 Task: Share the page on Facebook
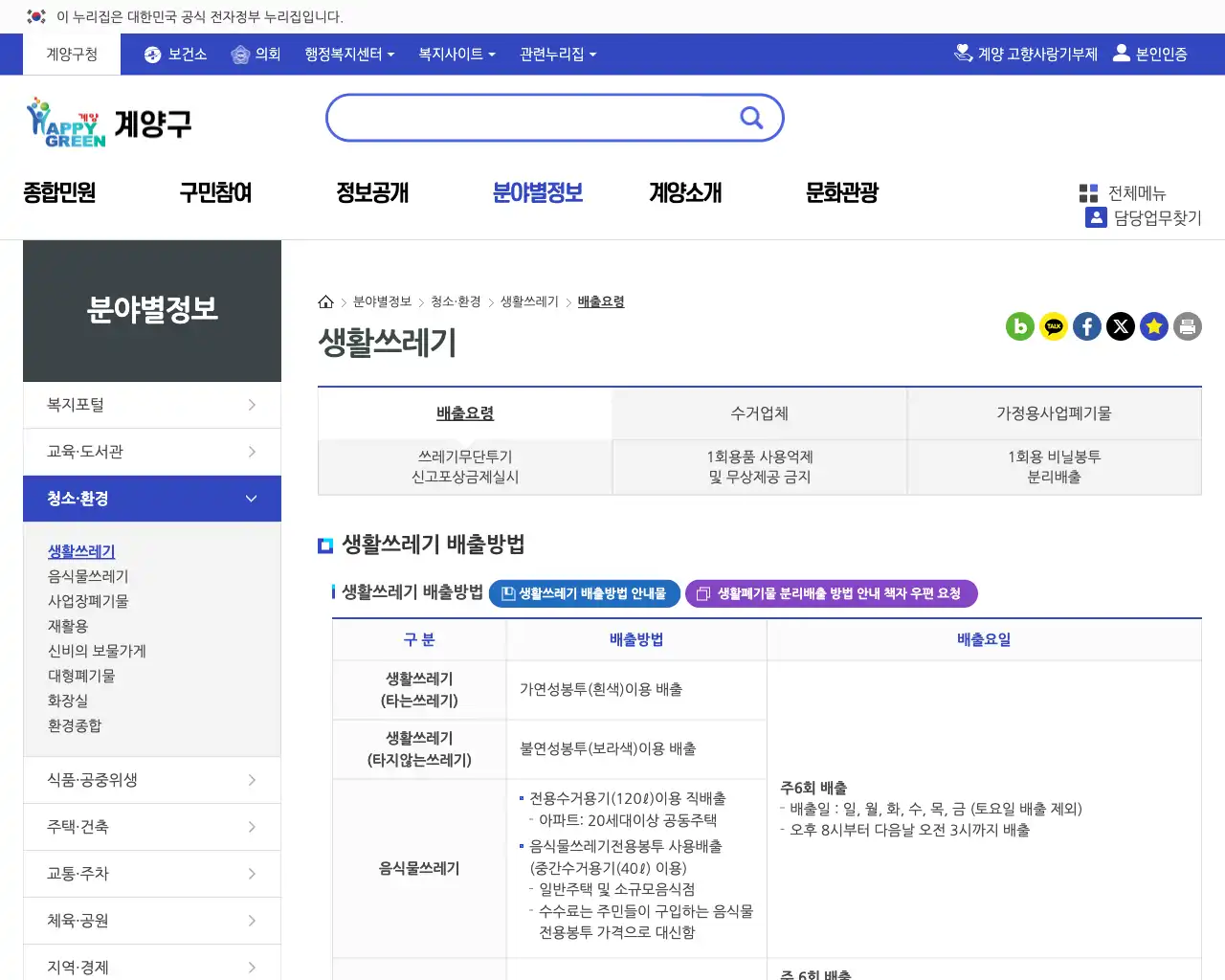1087,326
